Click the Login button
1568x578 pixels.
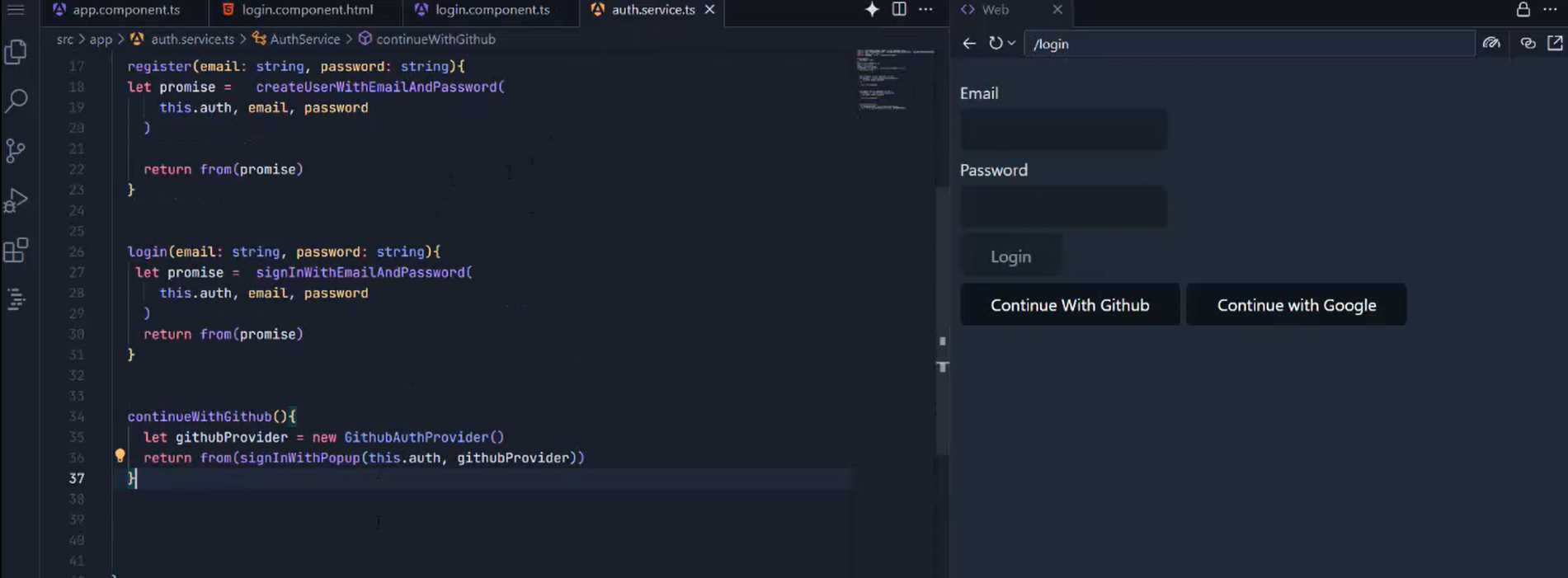[x=1011, y=256]
